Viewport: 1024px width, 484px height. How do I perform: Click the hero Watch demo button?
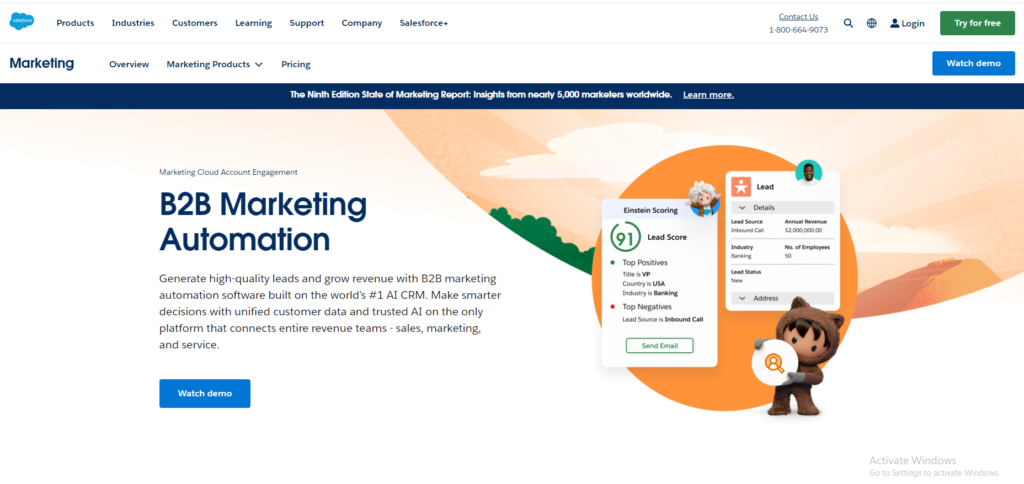[x=205, y=393]
